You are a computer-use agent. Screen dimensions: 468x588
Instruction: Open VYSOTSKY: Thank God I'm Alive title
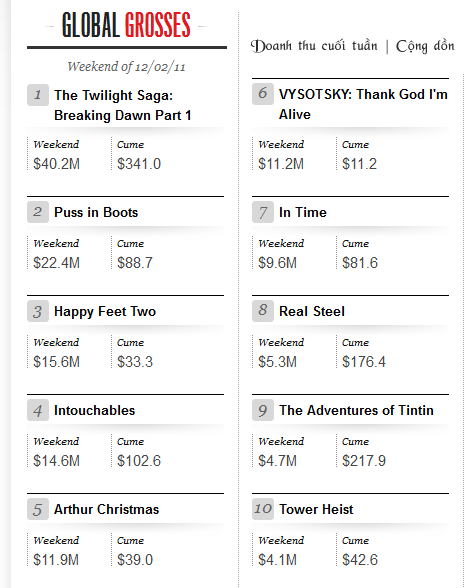(x=363, y=104)
